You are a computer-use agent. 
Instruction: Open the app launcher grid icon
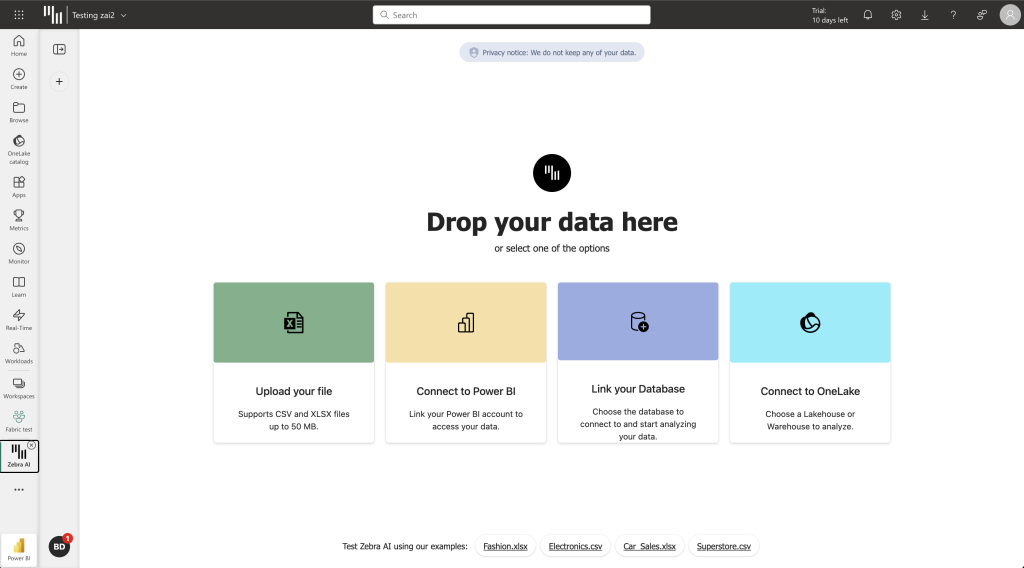19,14
